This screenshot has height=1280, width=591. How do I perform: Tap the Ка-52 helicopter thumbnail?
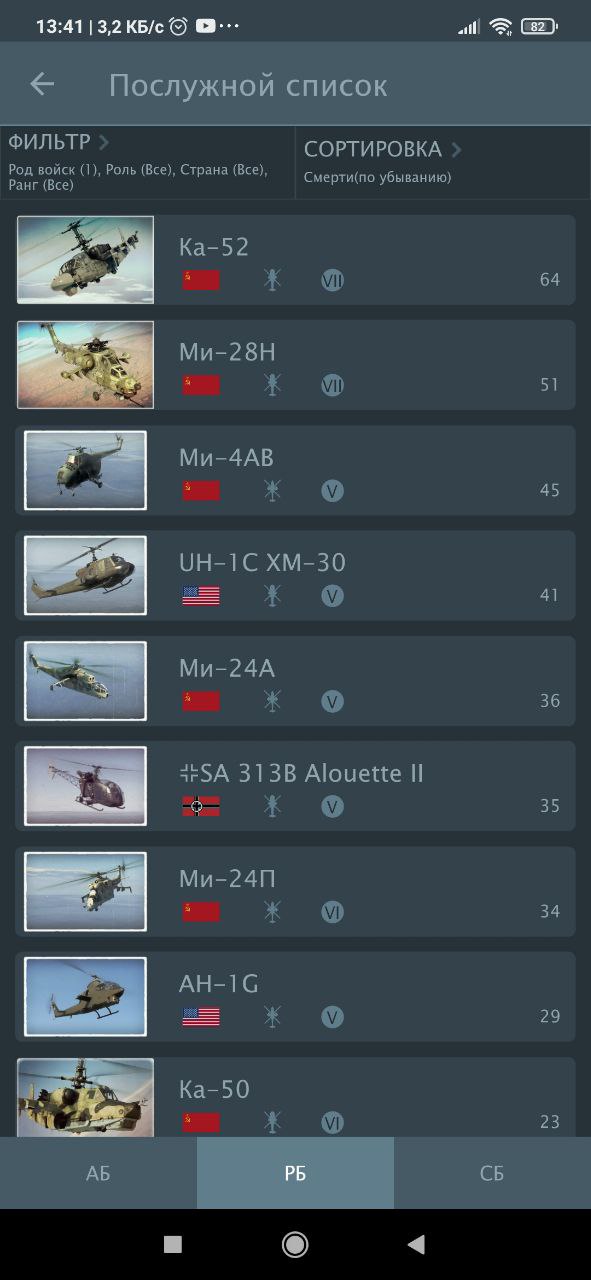[85, 260]
